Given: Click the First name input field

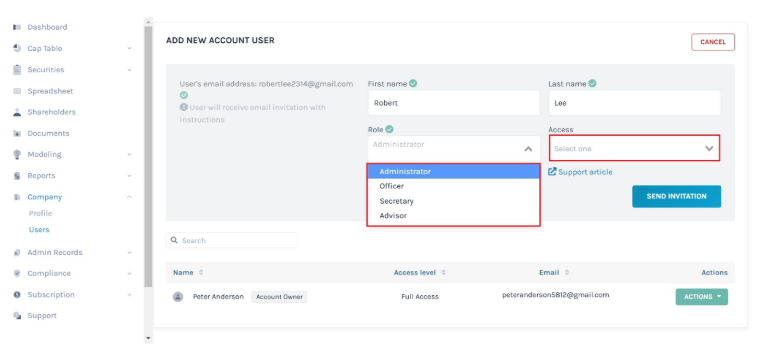Looking at the screenshot, I should pos(453,103).
